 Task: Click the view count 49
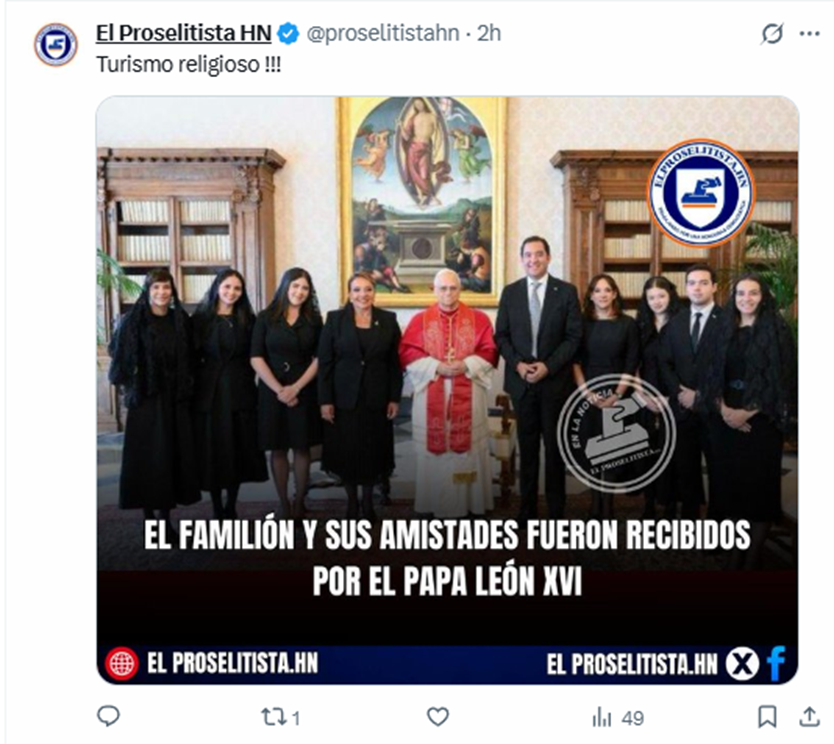[632, 718]
